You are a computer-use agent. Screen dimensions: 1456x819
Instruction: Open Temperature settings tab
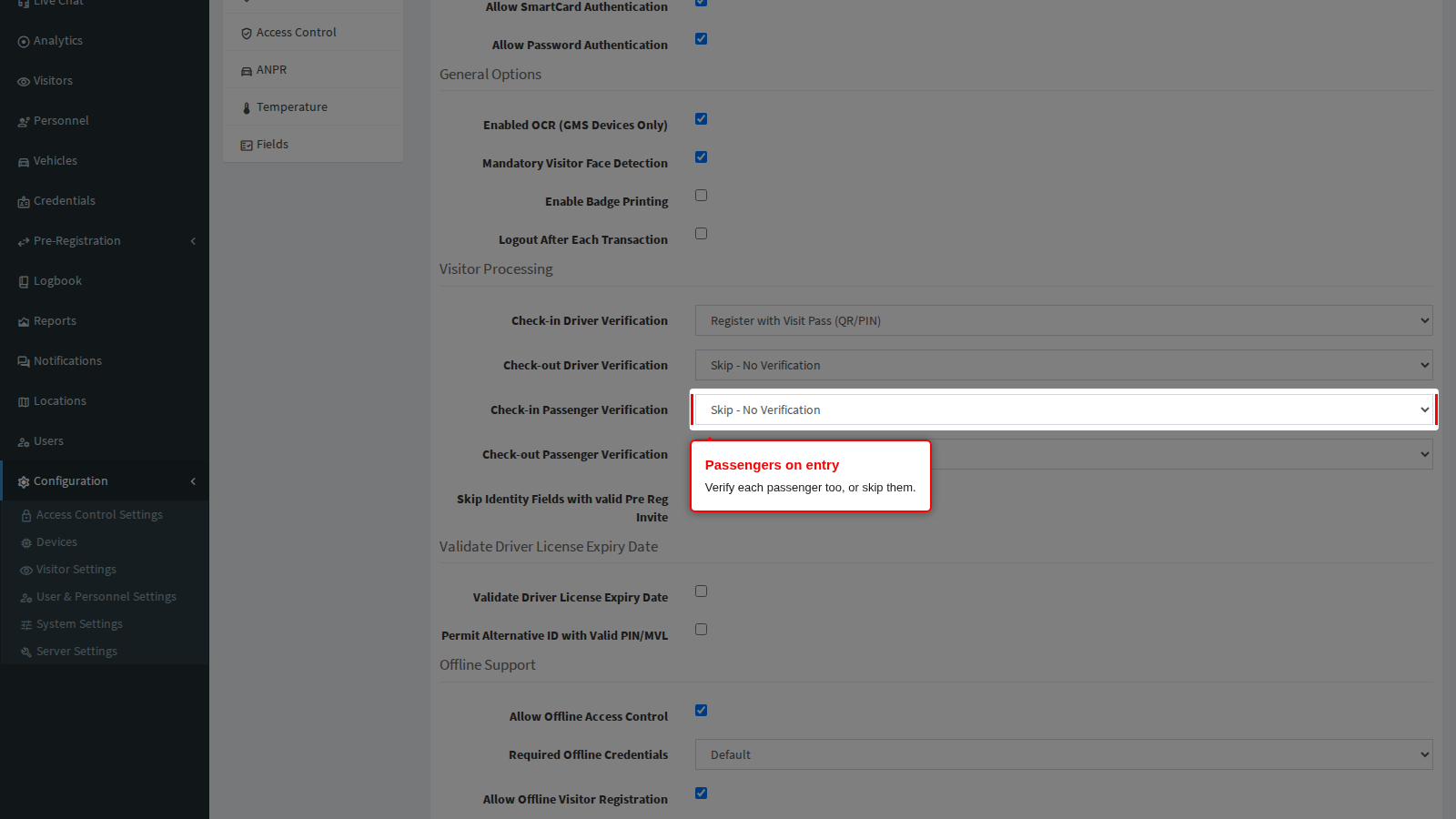pyautogui.click(x=313, y=107)
